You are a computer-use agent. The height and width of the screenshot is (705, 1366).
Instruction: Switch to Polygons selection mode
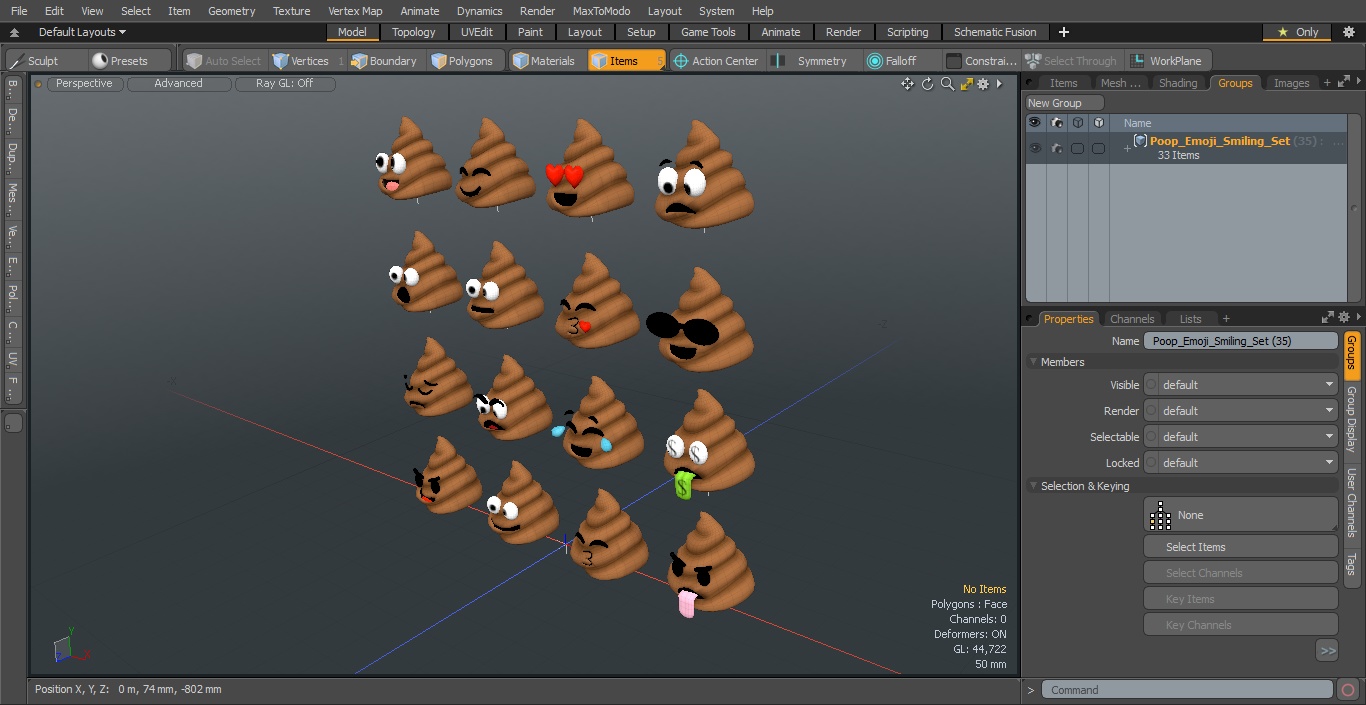click(x=463, y=61)
